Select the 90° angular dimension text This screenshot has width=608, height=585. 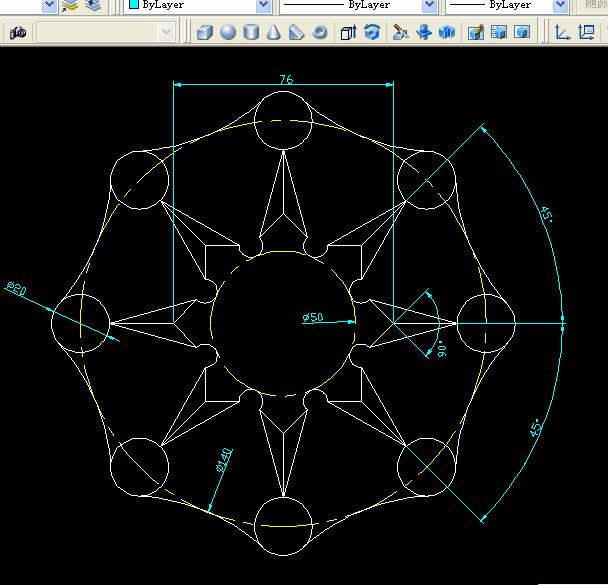pos(442,349)
